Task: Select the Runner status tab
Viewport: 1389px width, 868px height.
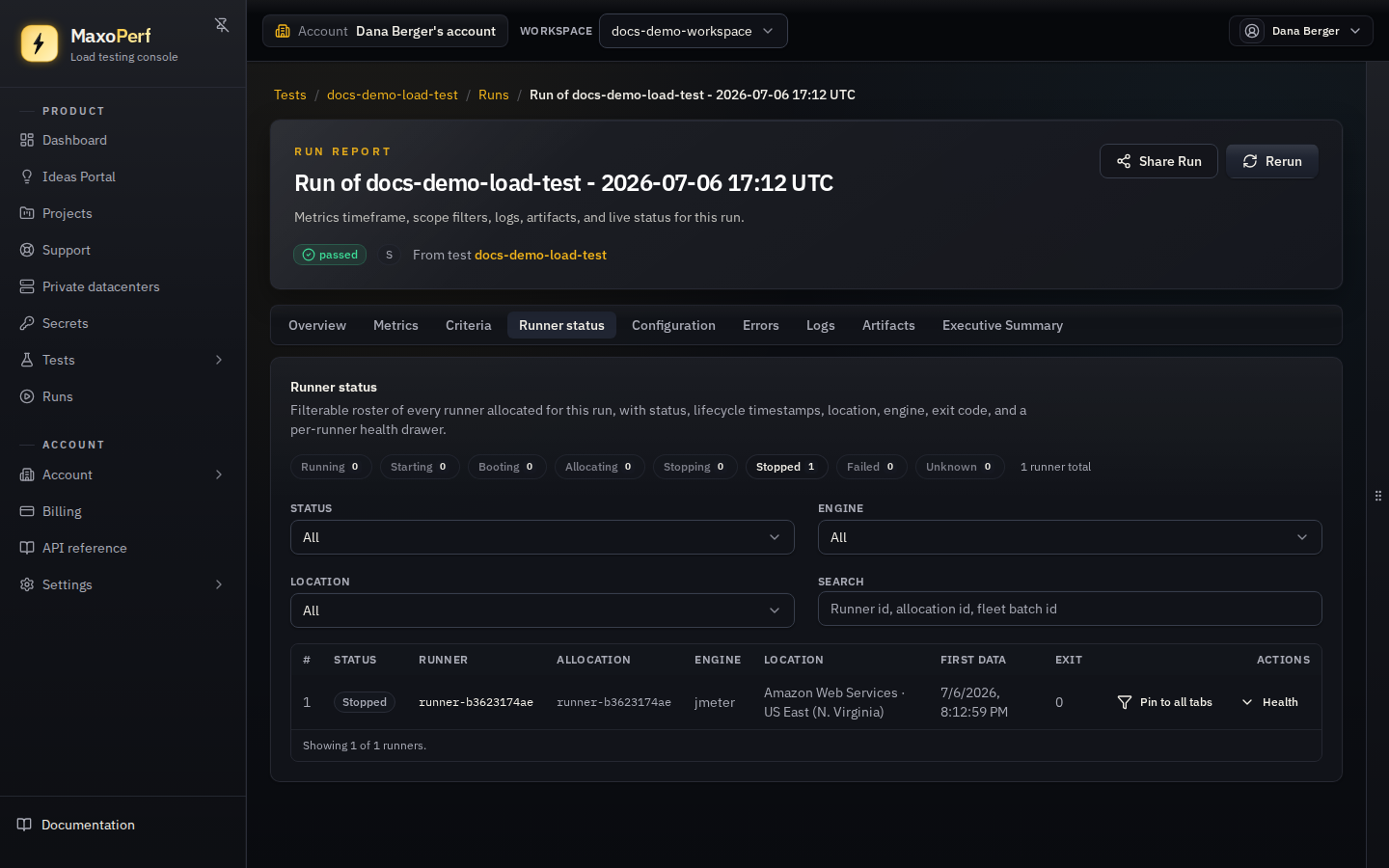Action: 561,325
